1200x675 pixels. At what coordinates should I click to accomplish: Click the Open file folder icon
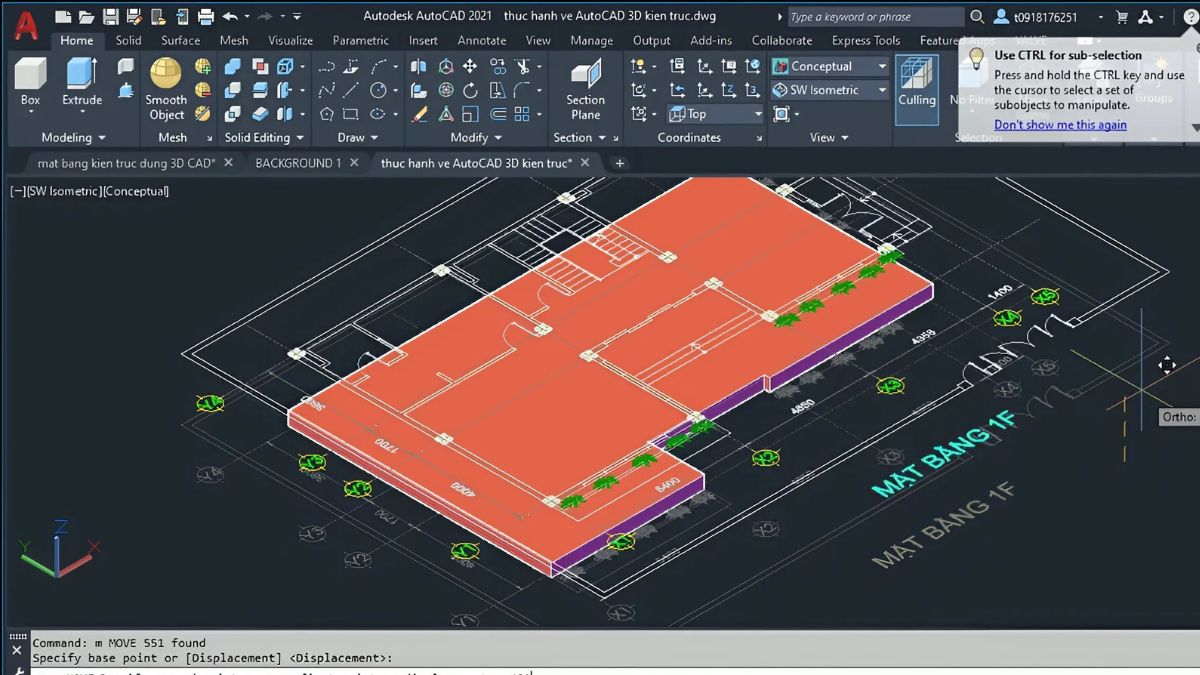(87, 17)
